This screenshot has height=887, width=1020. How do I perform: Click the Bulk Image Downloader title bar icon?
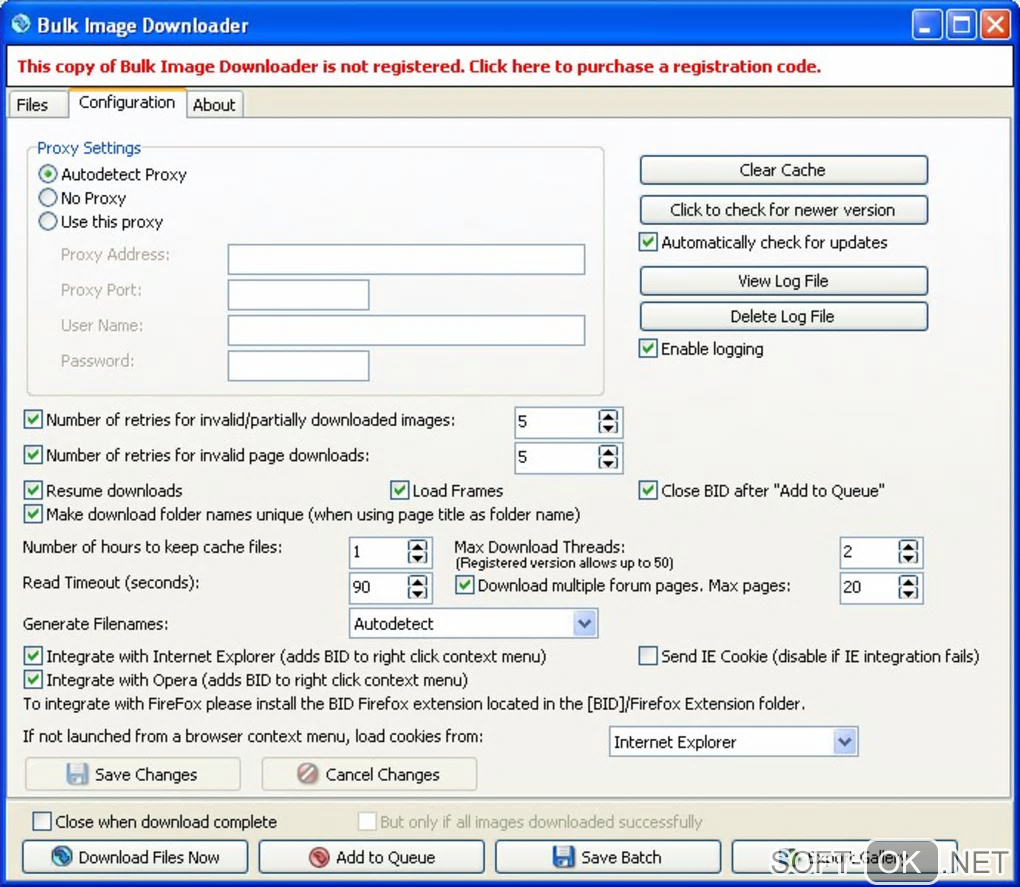pyautogui.click(x=21, y=24)
